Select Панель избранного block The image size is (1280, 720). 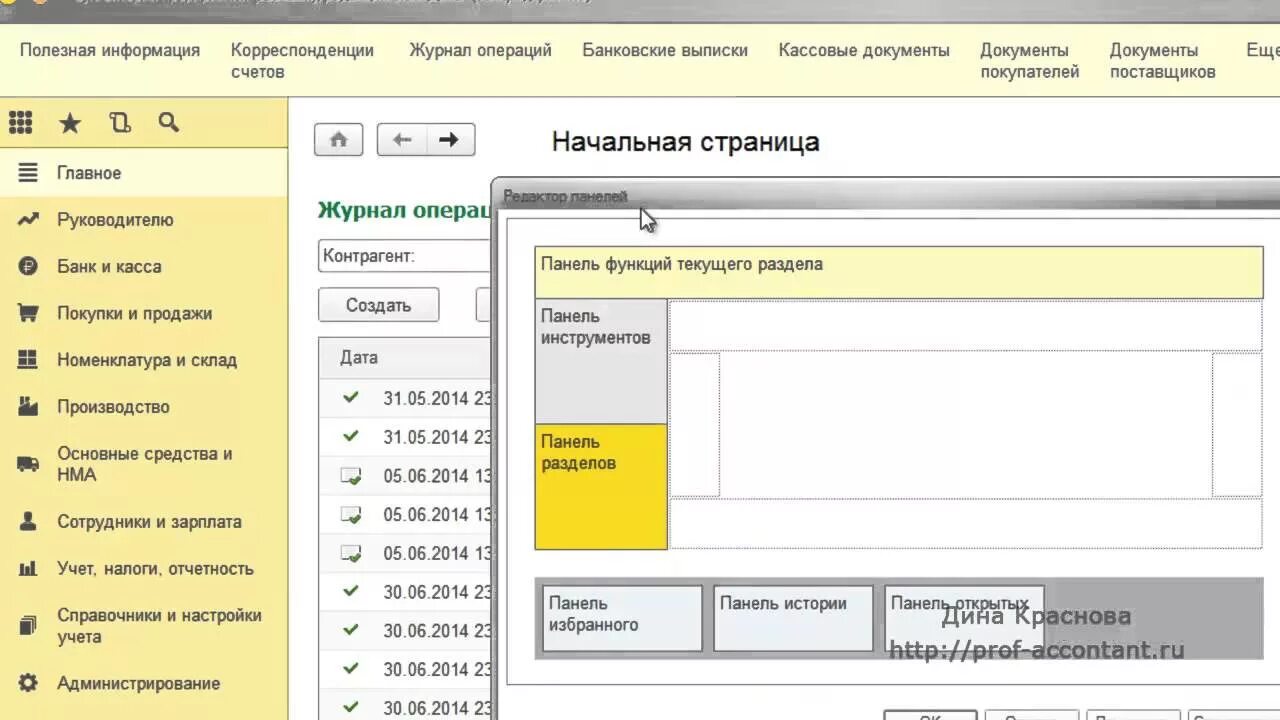click(622, 619)
